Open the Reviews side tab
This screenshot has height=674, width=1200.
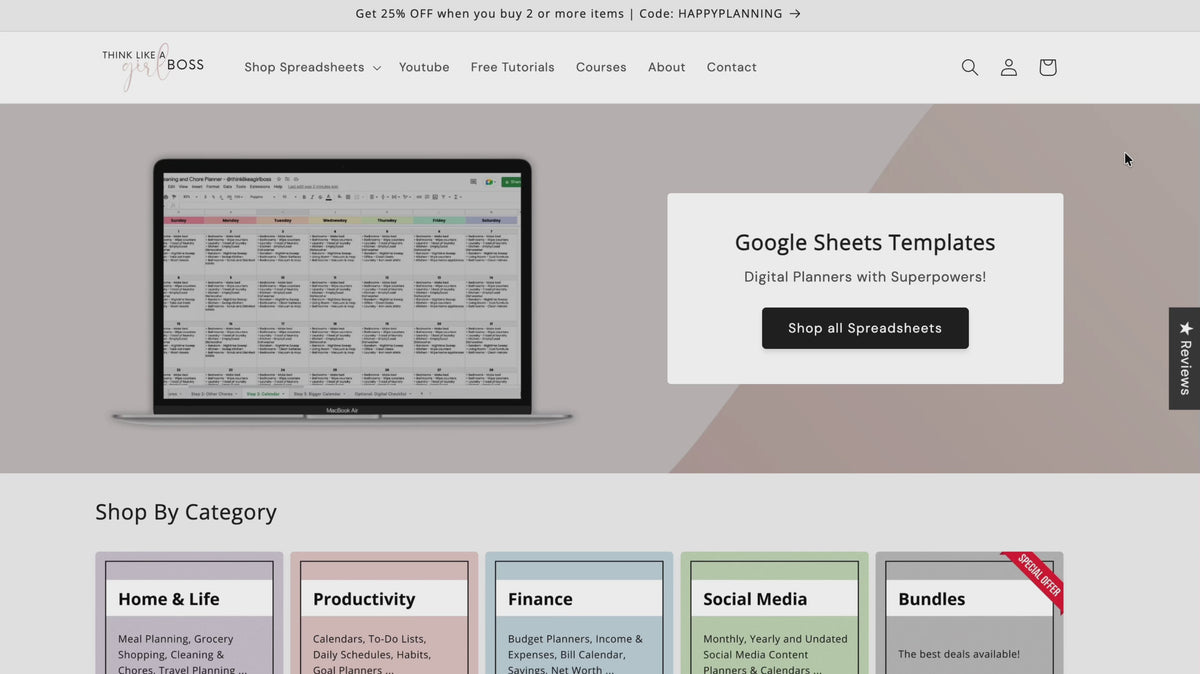pyautogui.click(x=1185, y=358)
